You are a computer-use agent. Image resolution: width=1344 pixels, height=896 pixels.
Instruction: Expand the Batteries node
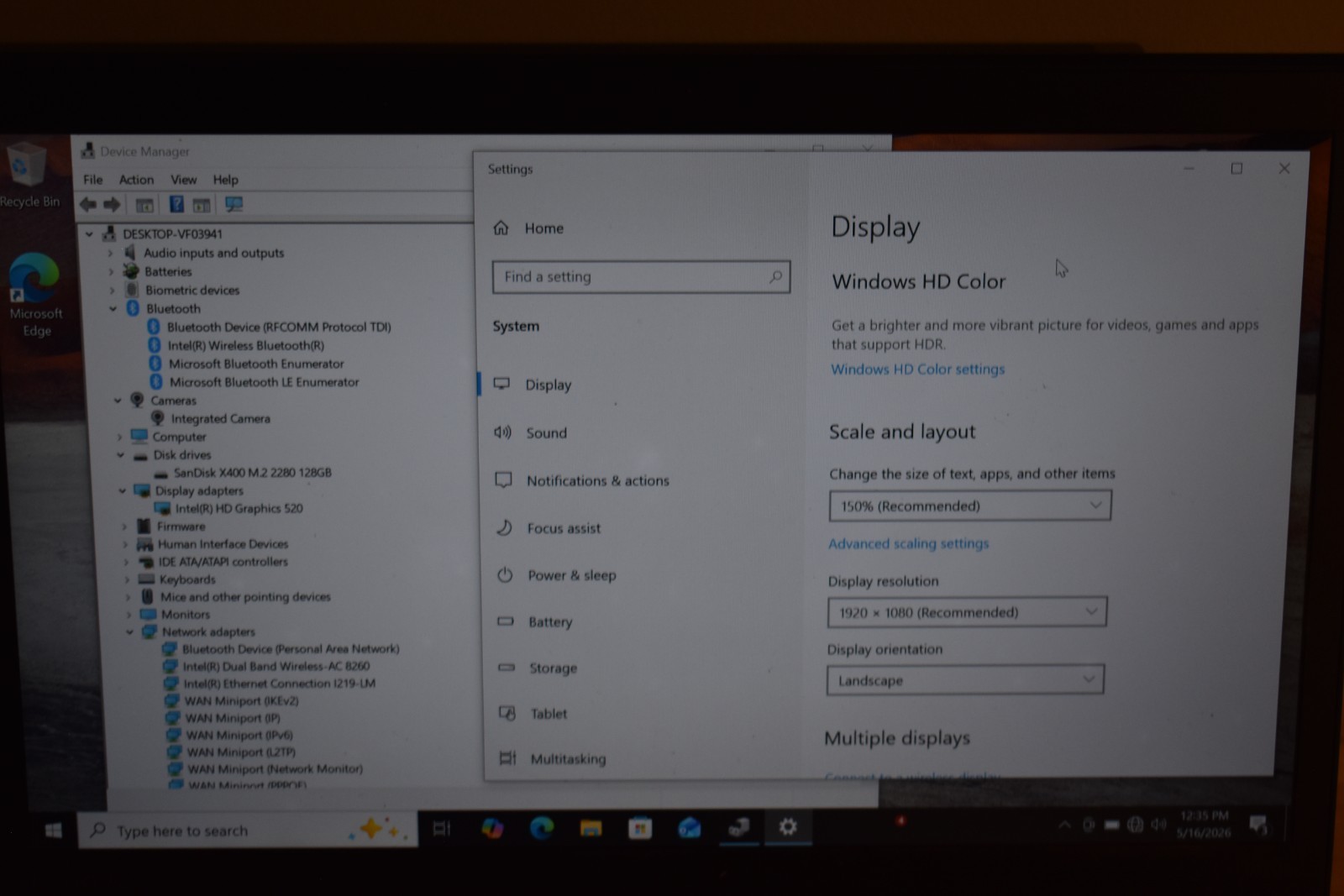click(111, 271)
